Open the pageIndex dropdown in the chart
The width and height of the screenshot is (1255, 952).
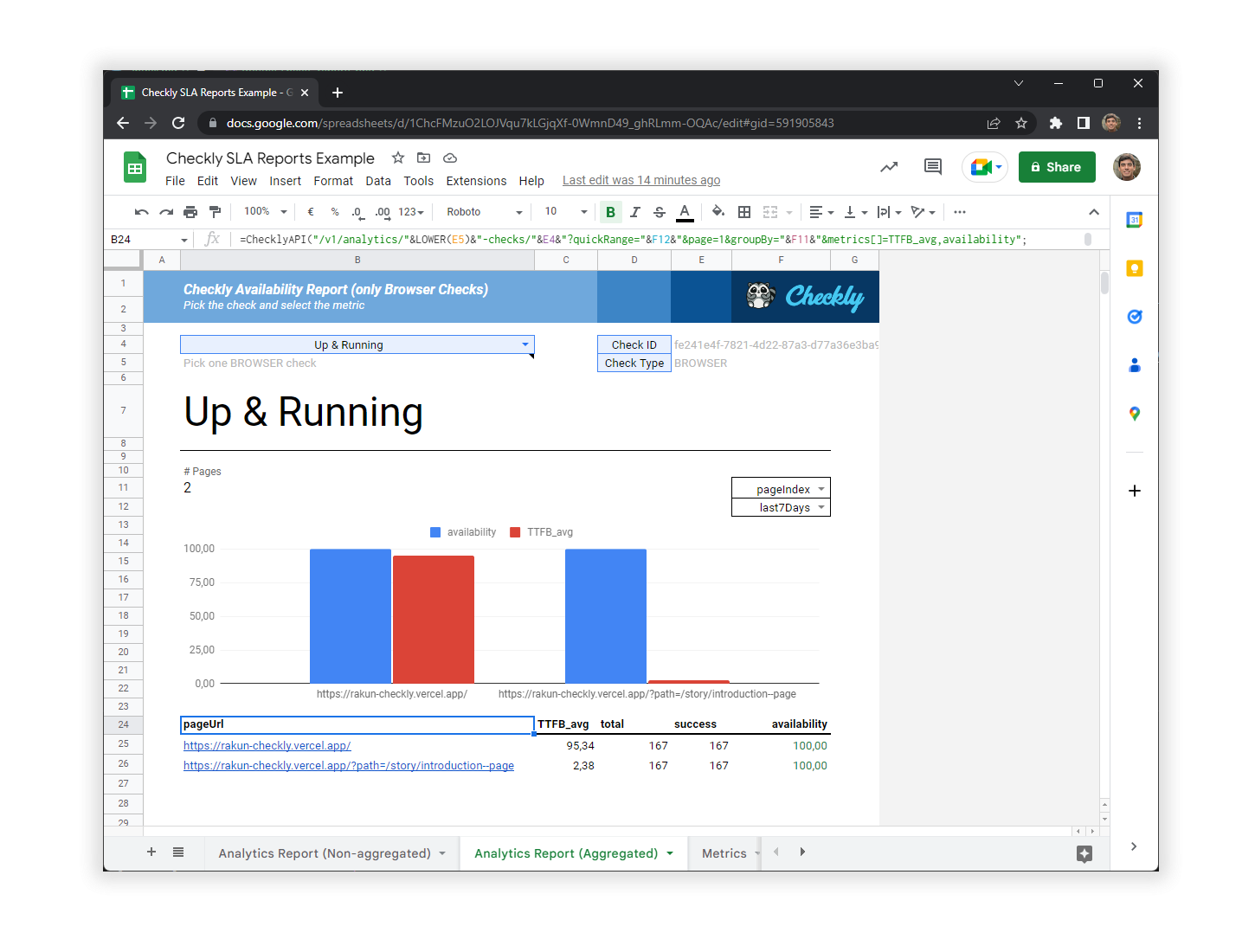point(821,488)
